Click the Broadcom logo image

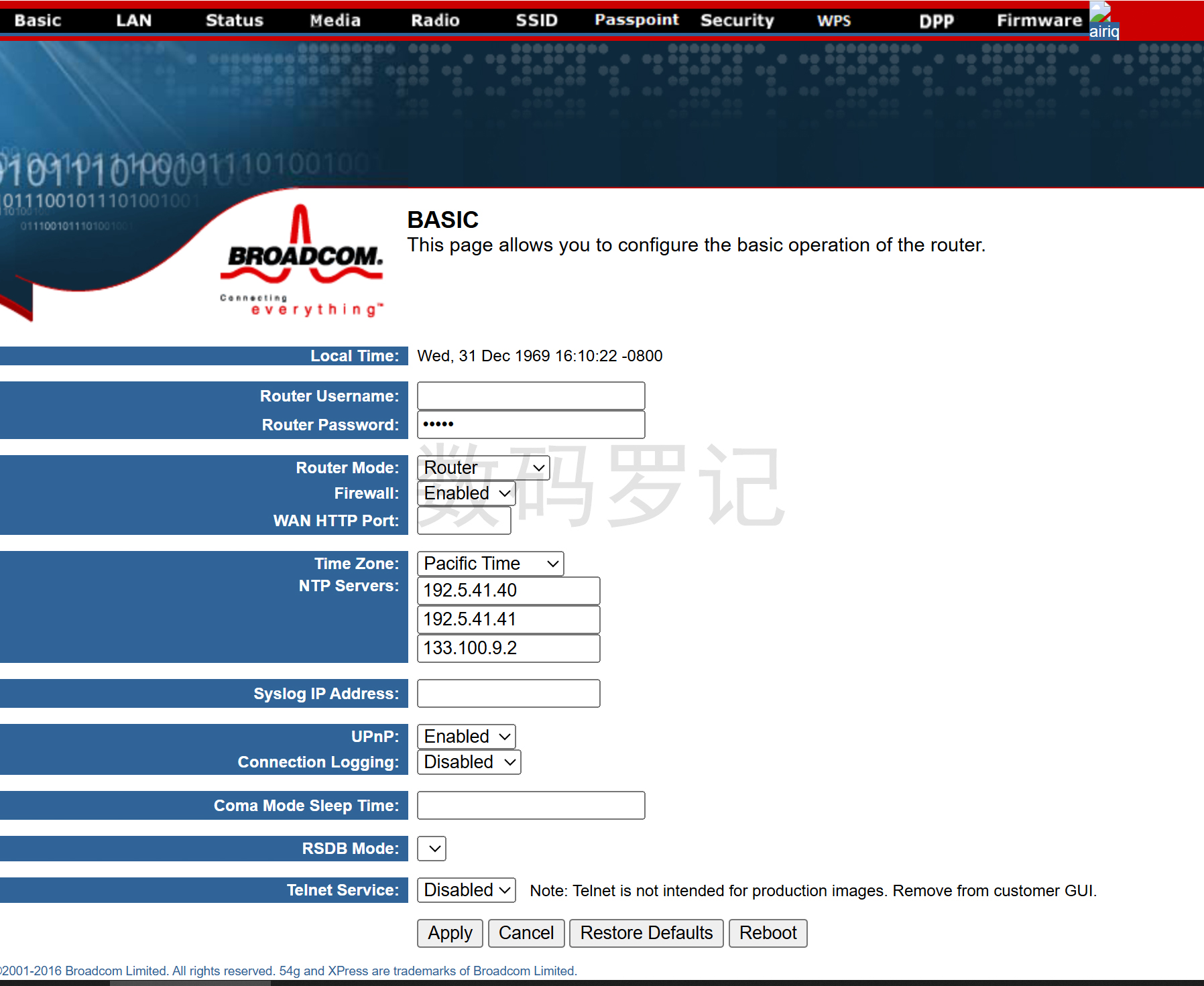pos(302,261)
